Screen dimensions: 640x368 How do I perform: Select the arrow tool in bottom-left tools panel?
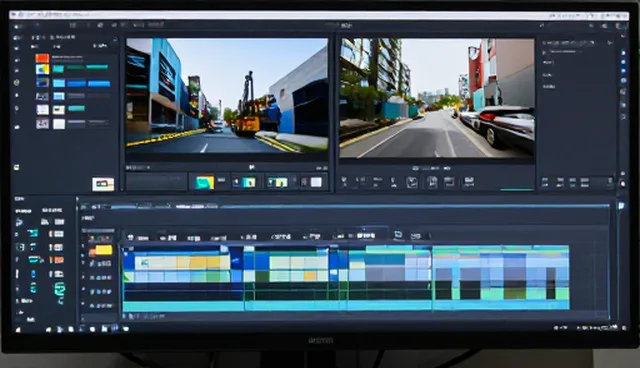click(19, 222)
